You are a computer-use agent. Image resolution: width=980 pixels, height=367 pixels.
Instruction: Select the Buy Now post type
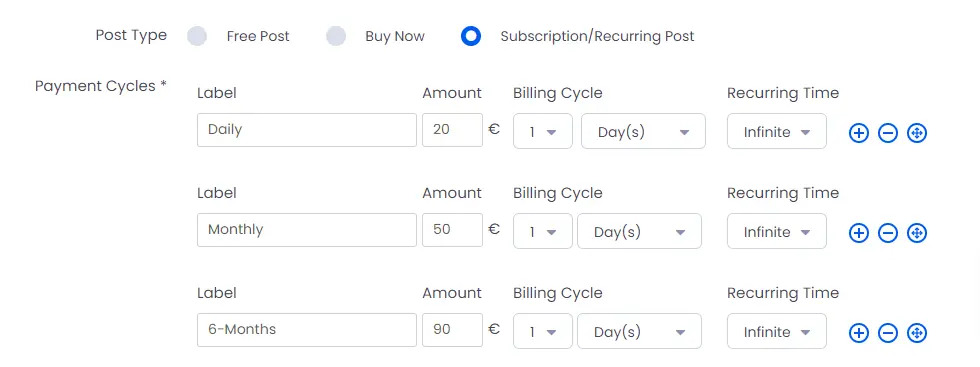pos(336,36)
